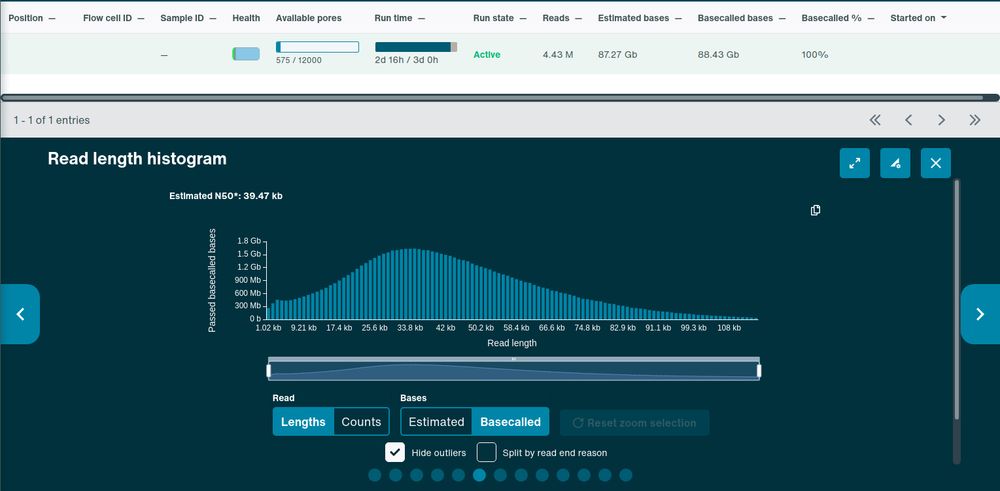The height and width of the screenshot is (491, 1000).
Task: Click the Read length histogram title
Action: (x=137, y=159)
